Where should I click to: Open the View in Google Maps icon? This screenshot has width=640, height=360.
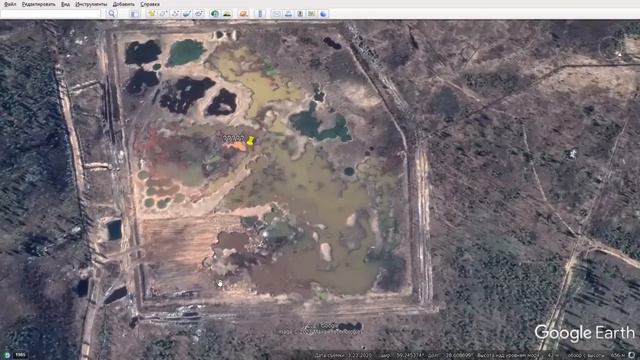(x=311, y=13)
